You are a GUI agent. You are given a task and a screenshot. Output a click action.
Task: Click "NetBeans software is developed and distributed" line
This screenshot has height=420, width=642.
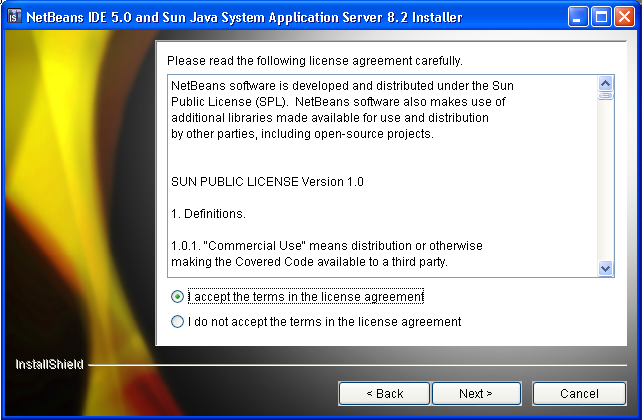(342, 86)
